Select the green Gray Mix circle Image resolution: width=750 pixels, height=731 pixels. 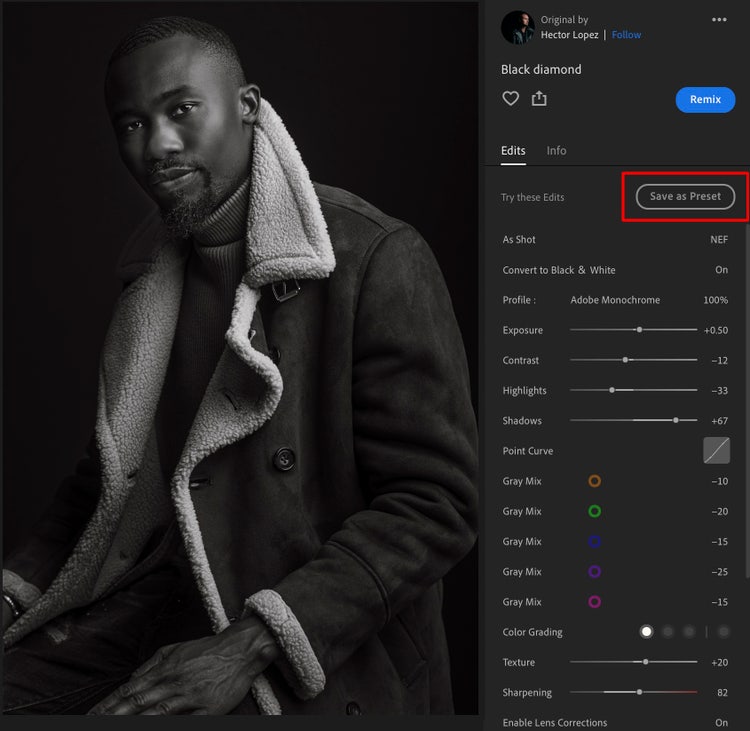(x=595, y=511)
